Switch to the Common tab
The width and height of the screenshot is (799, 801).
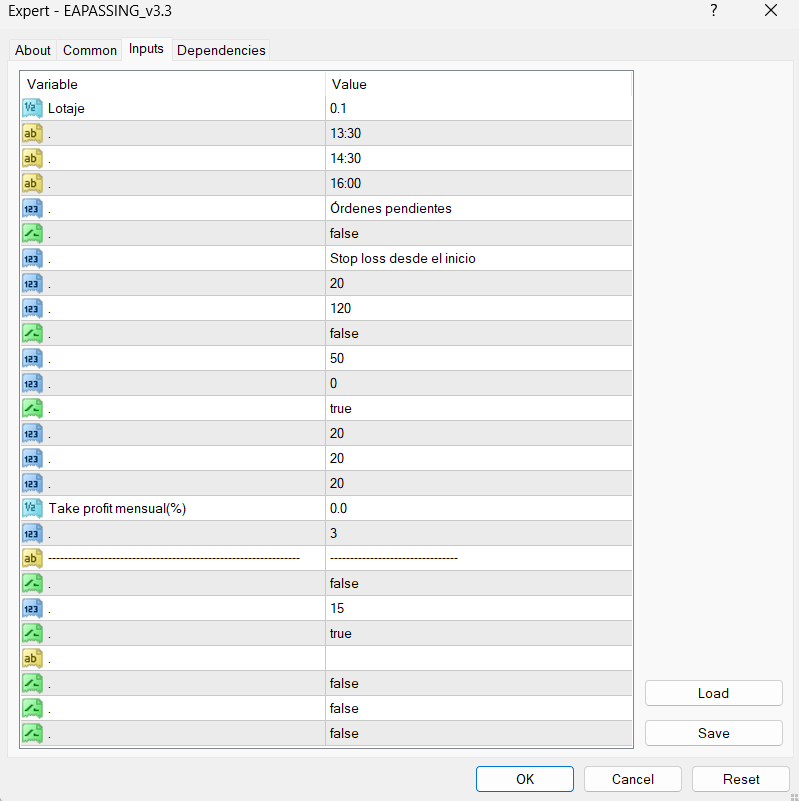pyautogui.click(x=90, y=50)
